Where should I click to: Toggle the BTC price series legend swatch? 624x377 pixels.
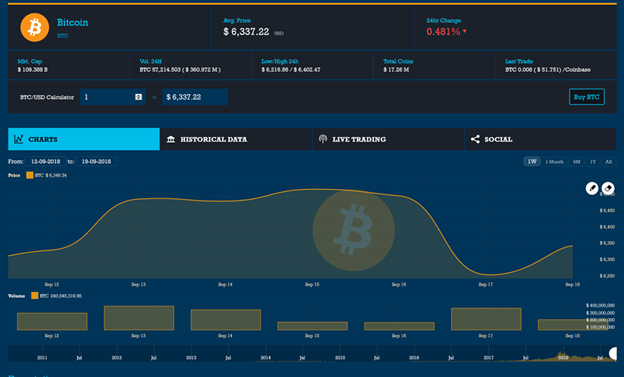point(29,175)
